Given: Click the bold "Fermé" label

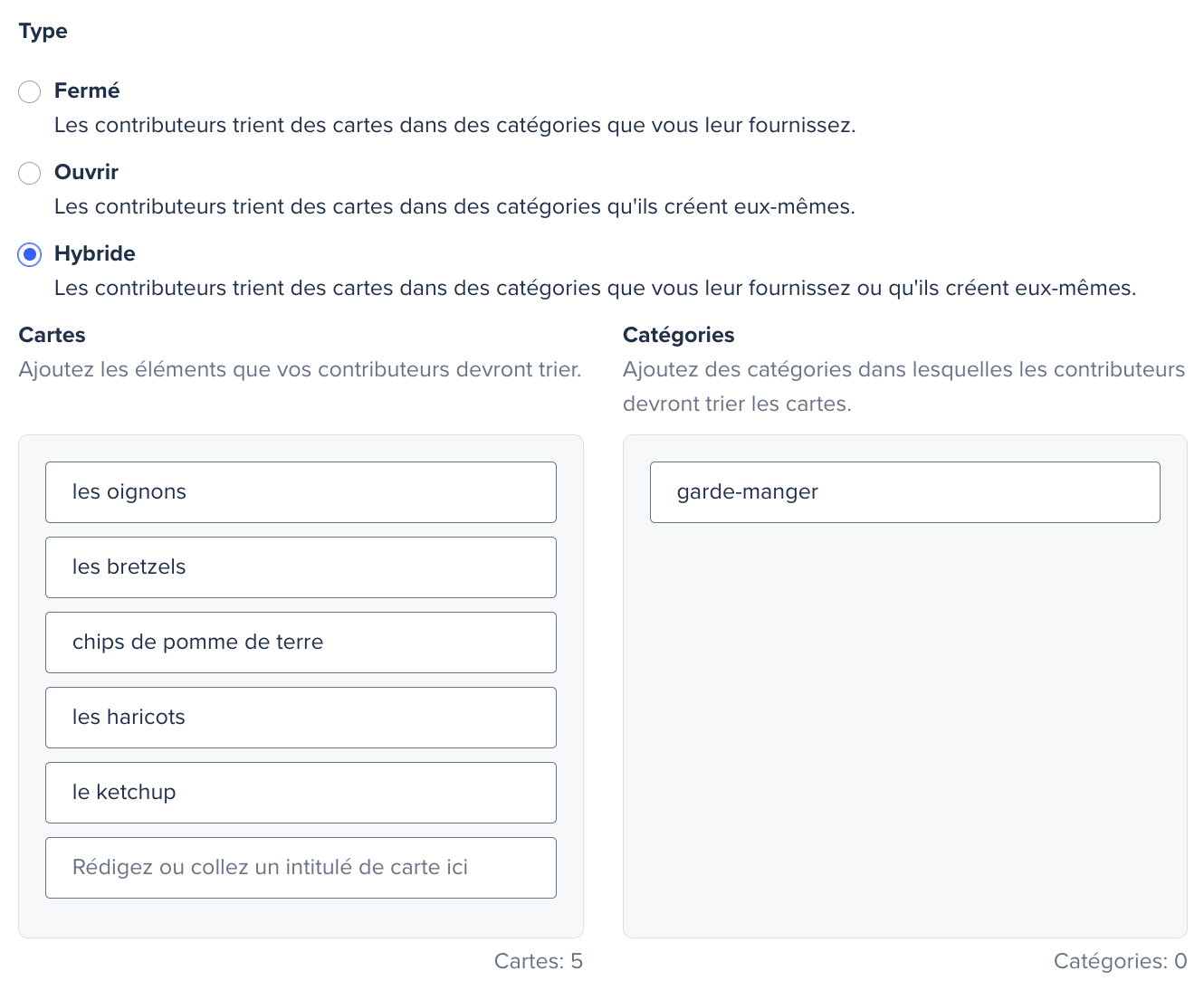Looking at the screenshot, I should pyautogui.click(x=87, y=90).
